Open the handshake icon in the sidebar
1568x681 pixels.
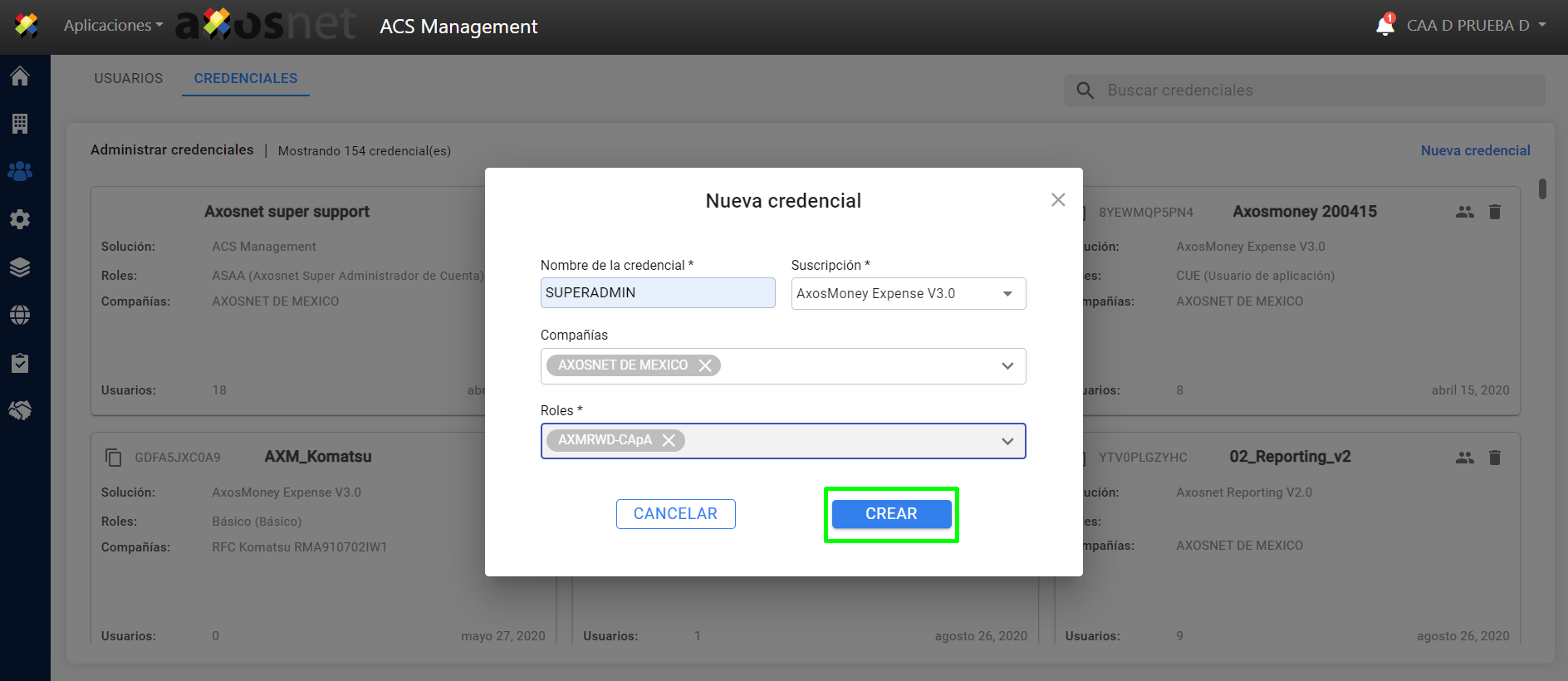20,410
